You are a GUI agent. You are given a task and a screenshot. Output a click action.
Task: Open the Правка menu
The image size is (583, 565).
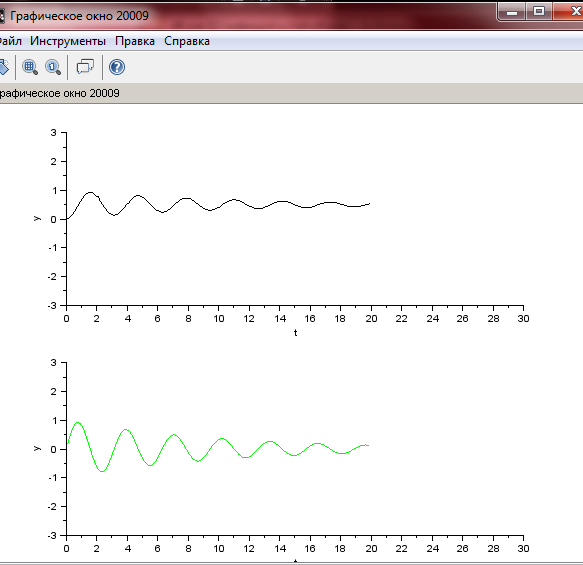[x=135, y=41]
